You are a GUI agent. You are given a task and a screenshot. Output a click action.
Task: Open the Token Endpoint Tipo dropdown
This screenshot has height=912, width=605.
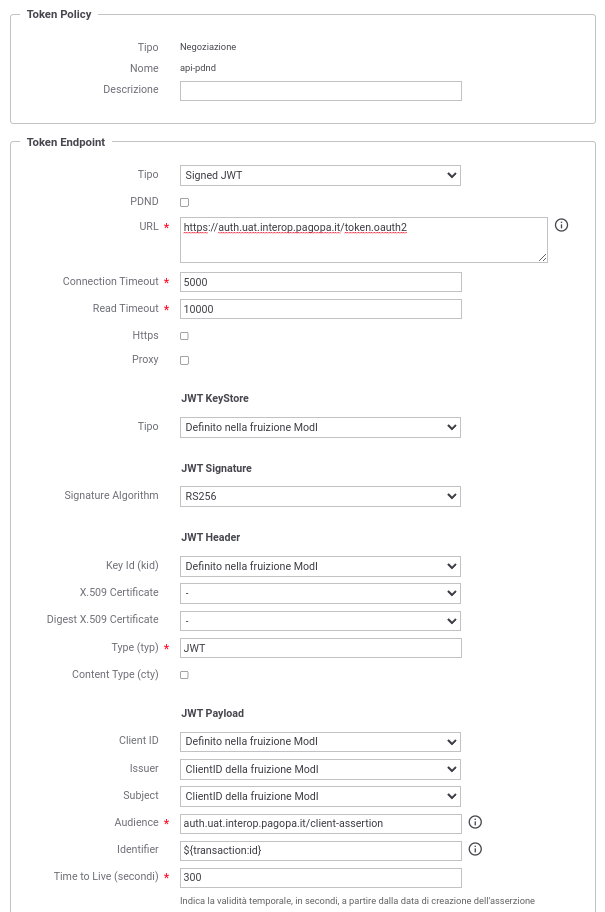click(x=320, y=175)
